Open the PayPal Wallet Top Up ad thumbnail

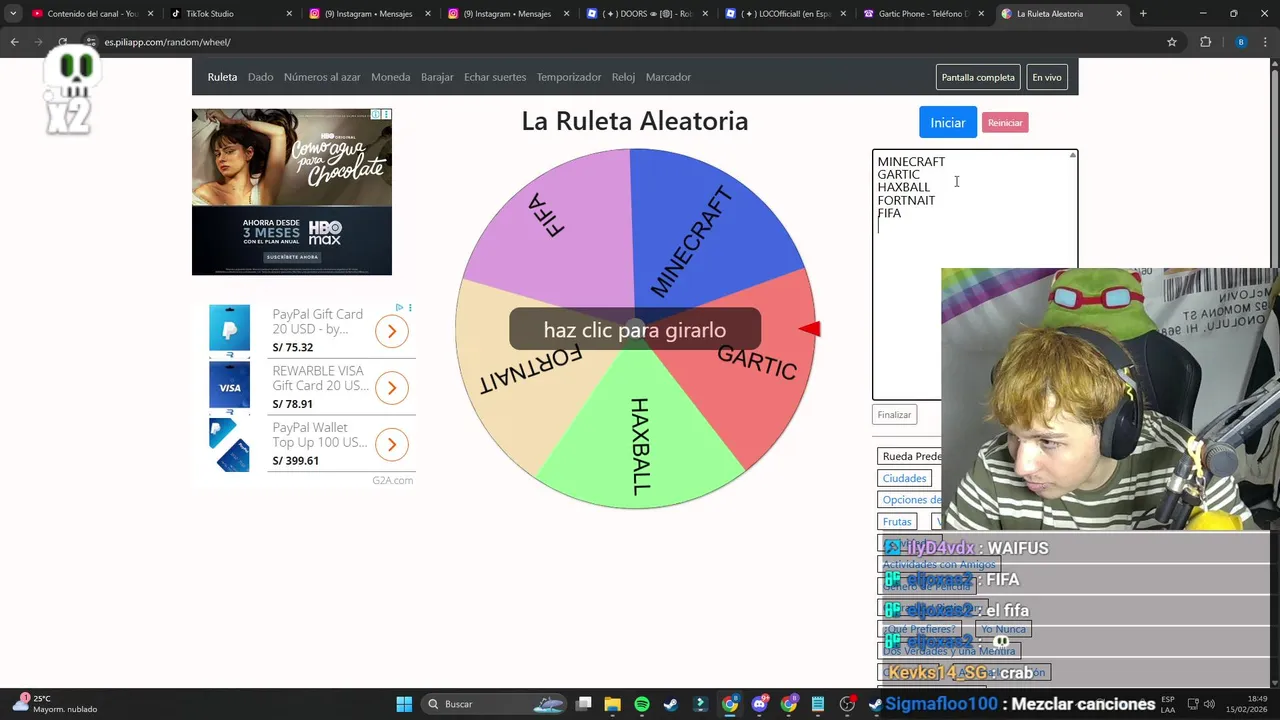pos(229,445)
